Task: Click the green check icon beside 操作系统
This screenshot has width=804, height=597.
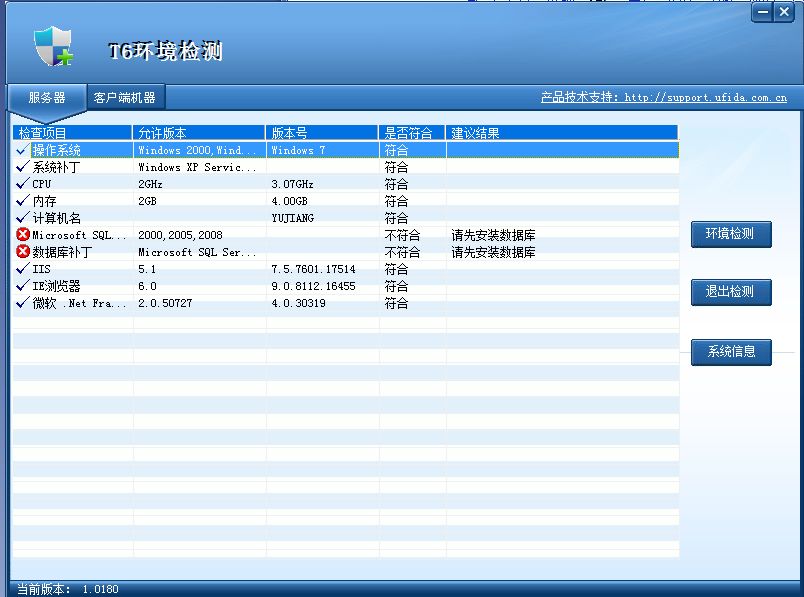Action: coord(22,149)
